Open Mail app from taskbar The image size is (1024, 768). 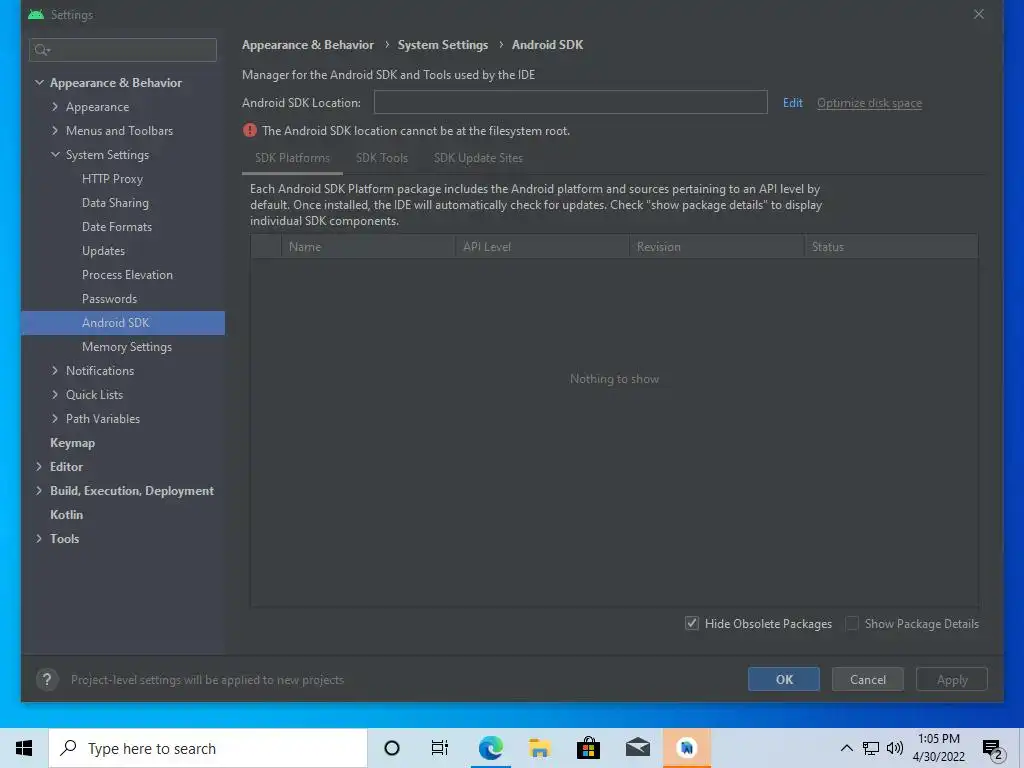tap(637, 748)
